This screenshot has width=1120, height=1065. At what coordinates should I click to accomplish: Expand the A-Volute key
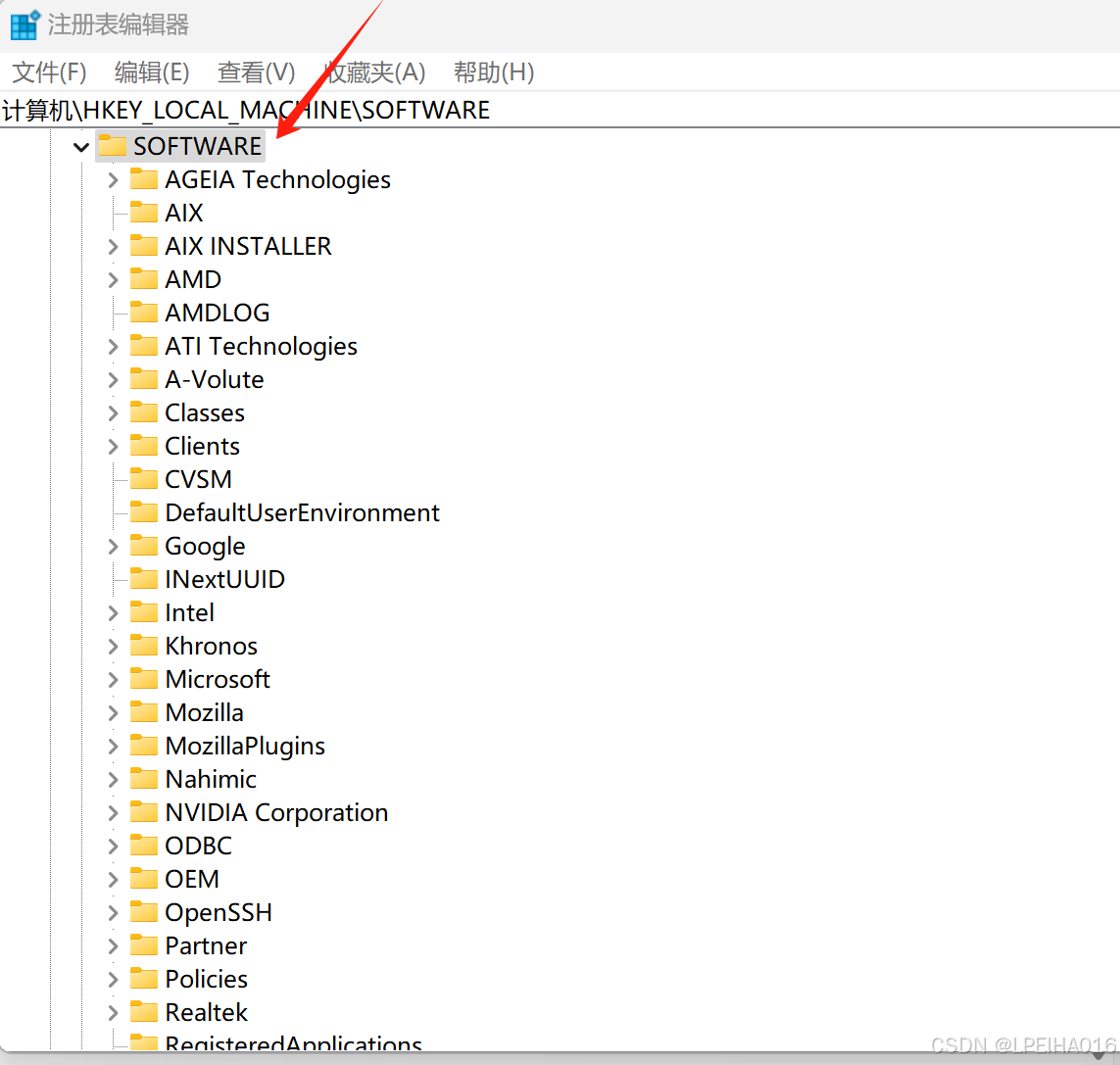coord(113,380)
